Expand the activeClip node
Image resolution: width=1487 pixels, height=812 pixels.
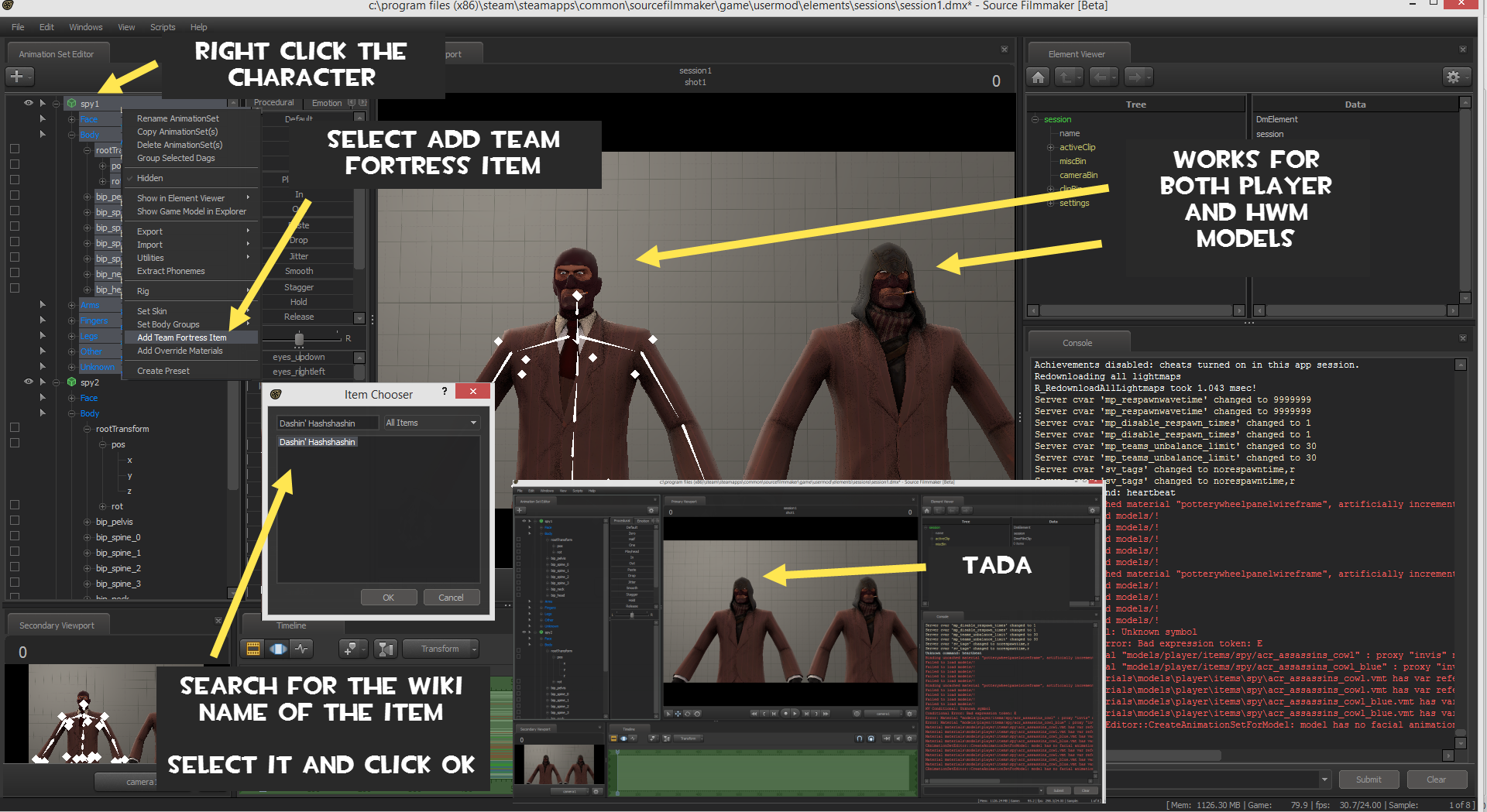click(x=1051, y=147)
